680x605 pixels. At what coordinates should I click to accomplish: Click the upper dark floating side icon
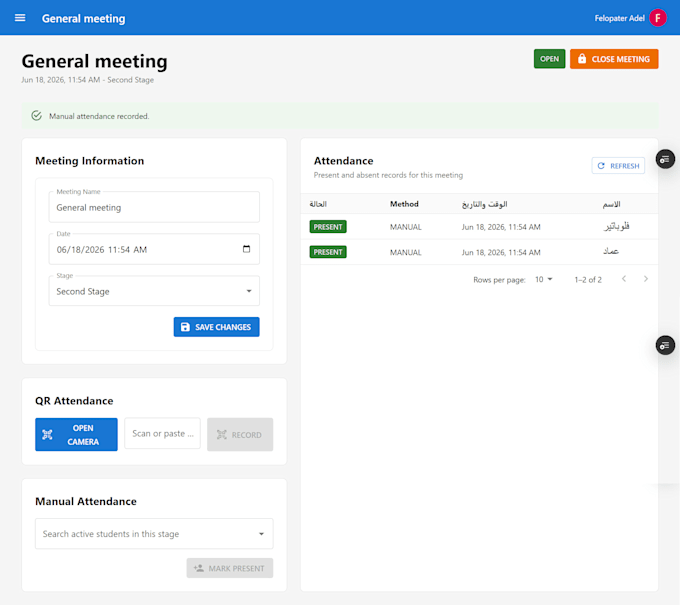(665, 159)
